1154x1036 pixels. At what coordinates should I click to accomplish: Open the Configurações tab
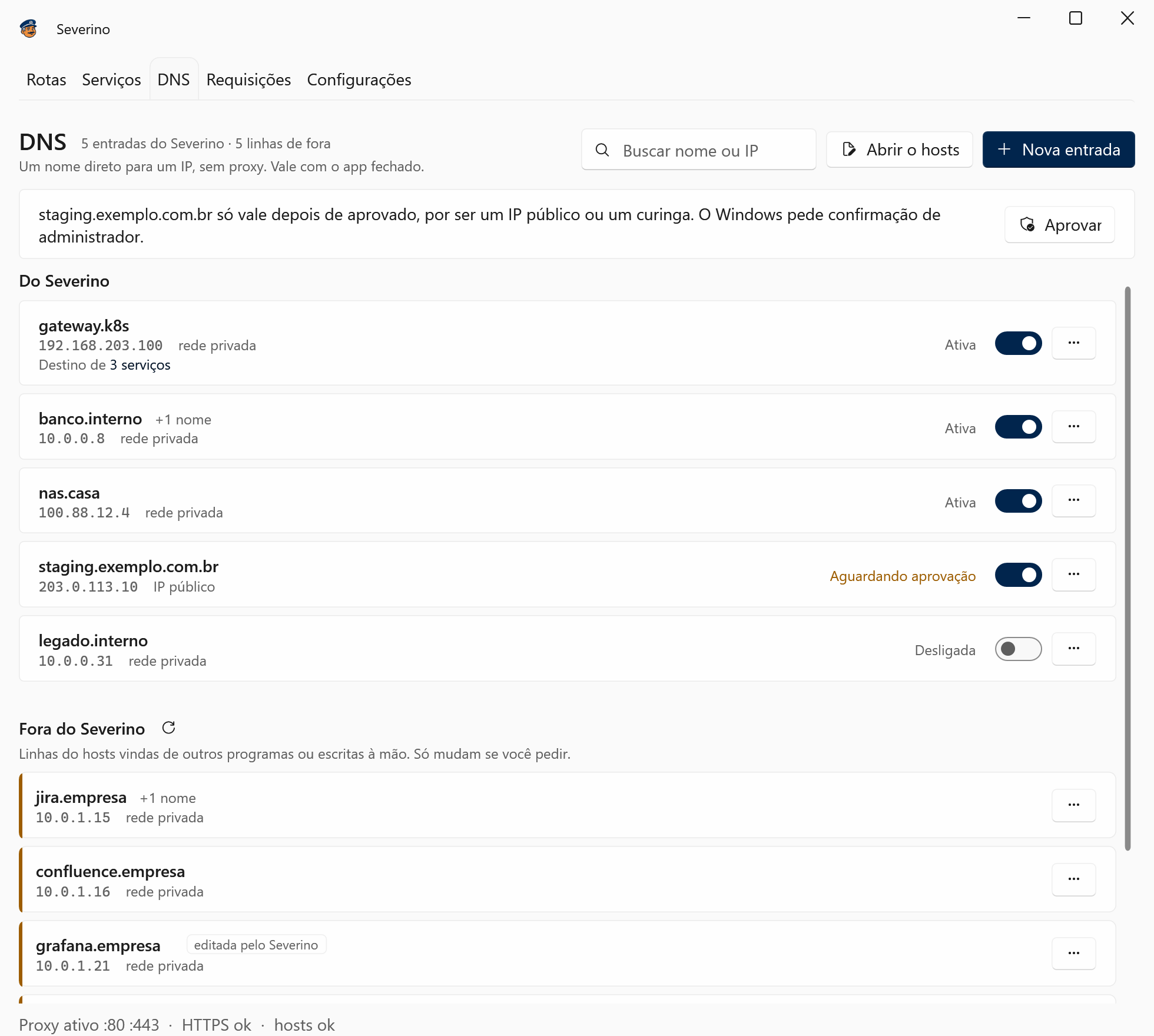[x=359, y=79]
